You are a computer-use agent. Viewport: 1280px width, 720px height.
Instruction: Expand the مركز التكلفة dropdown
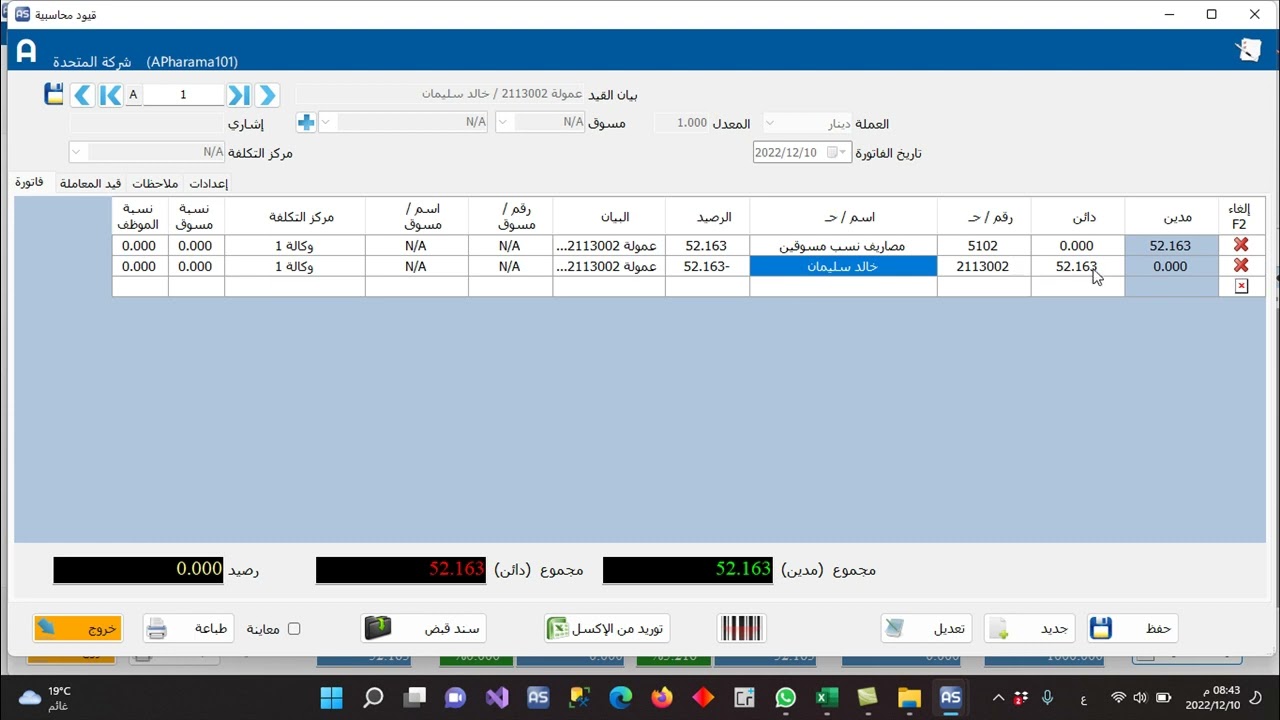75,152
